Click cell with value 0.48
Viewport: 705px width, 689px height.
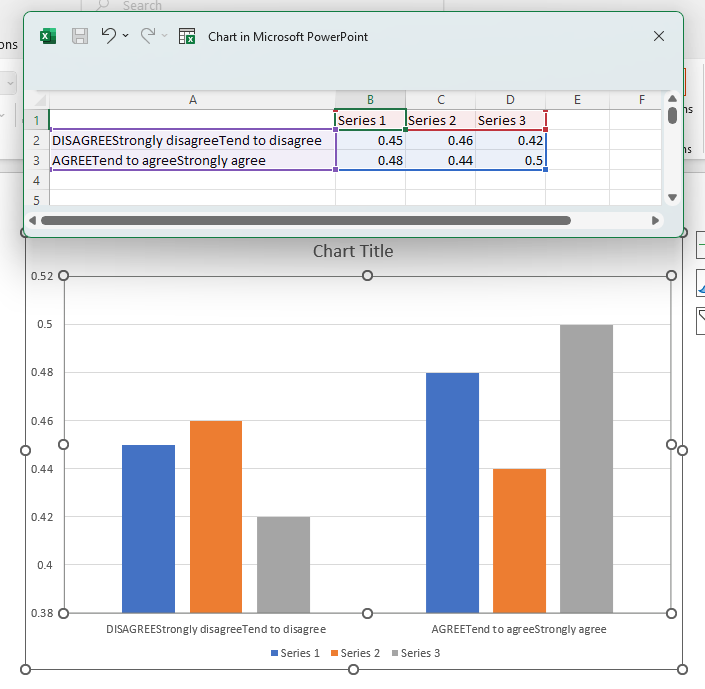pyautogui.click(x=370, y=160)
